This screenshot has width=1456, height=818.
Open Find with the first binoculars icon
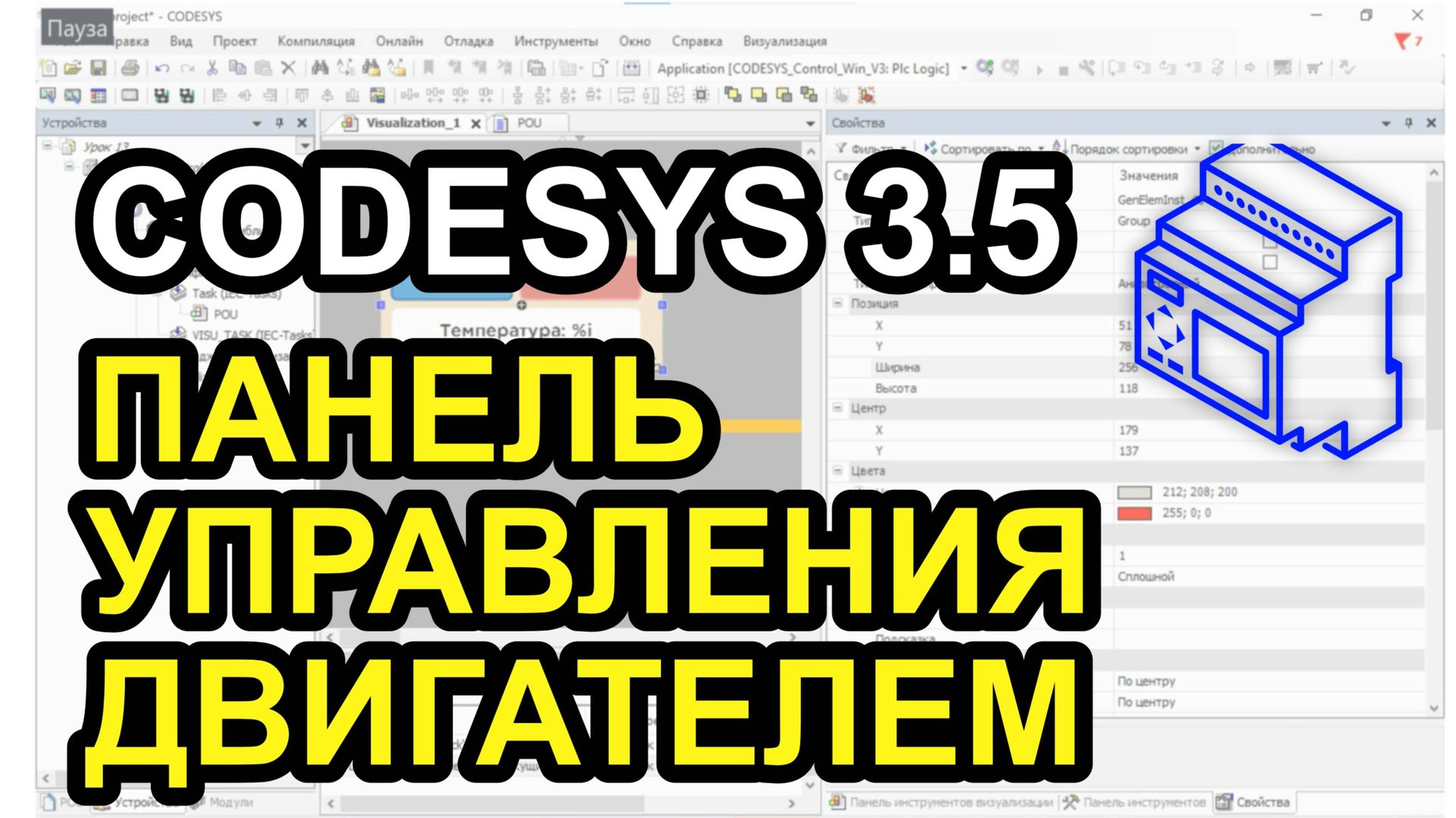320,68
